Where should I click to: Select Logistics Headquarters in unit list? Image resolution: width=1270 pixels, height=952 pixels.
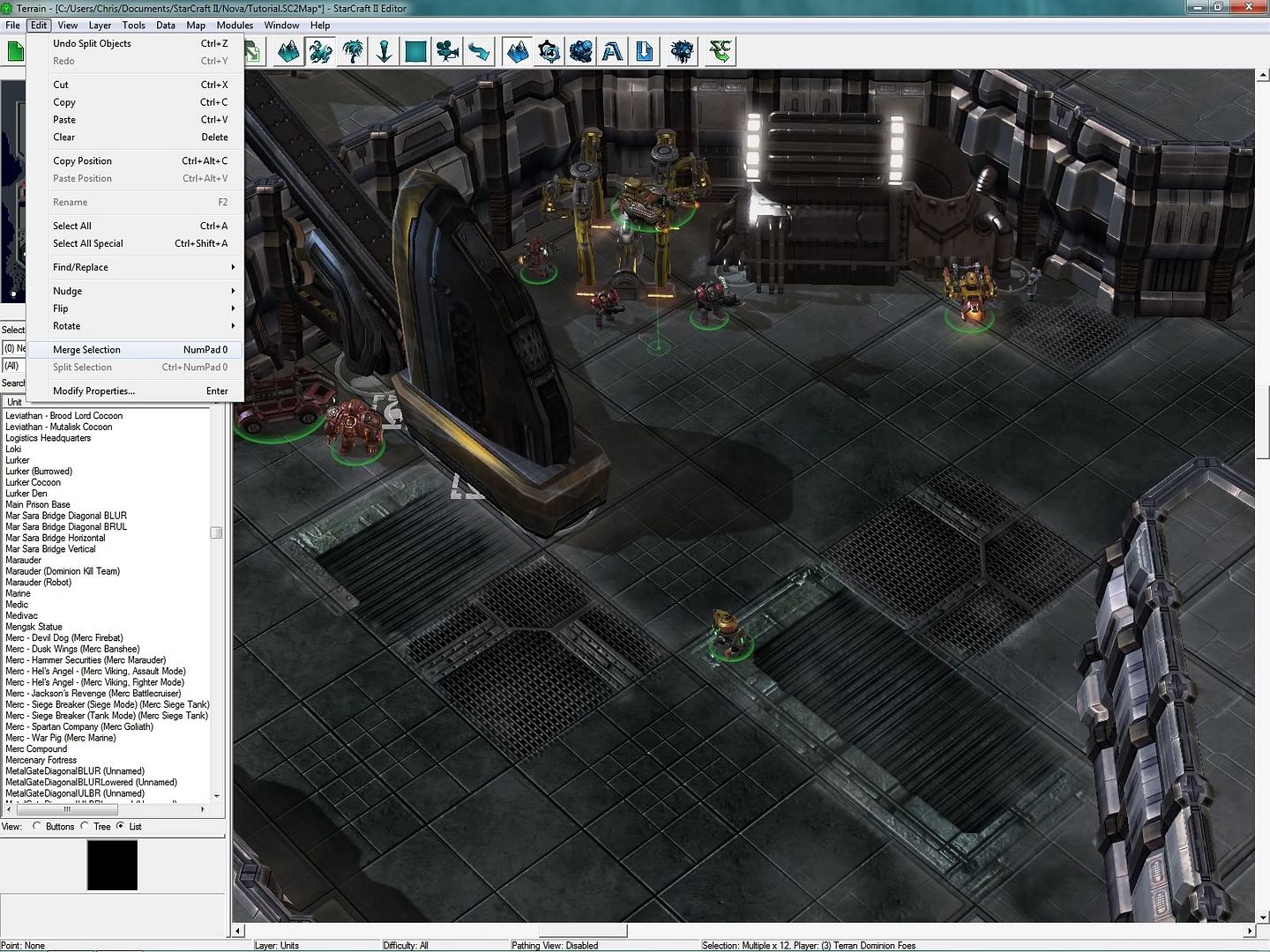pyautogui.click(x=48, y=438)
